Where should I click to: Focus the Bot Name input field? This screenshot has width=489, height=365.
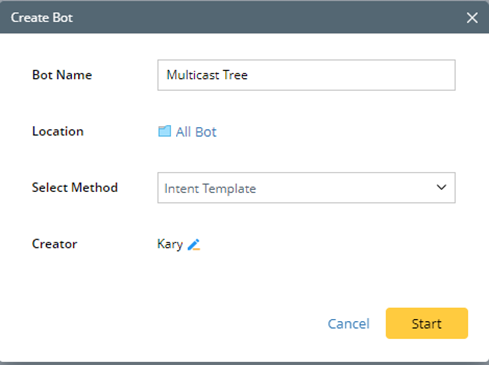[x=306, y=75]
